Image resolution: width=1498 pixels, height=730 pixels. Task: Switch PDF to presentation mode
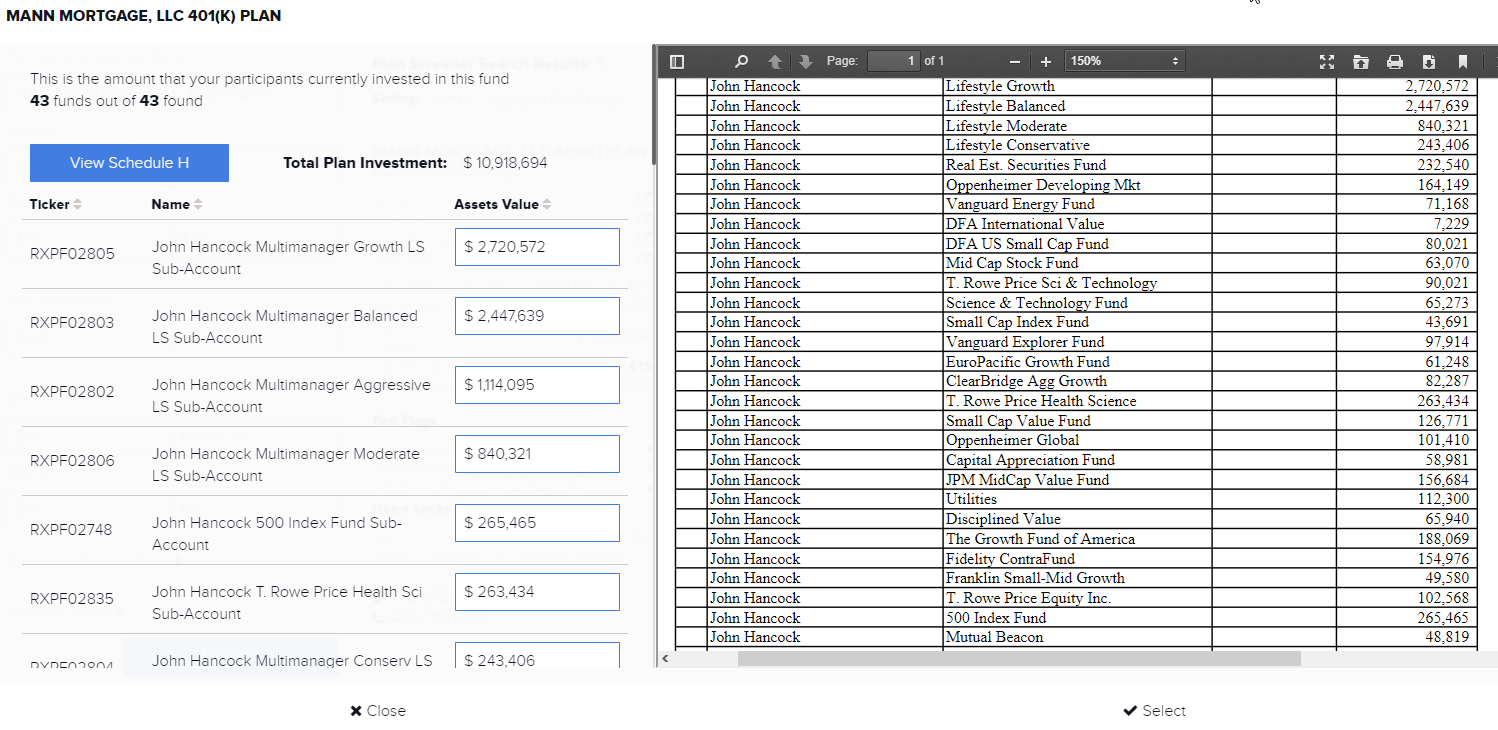tap(1327, 61)
